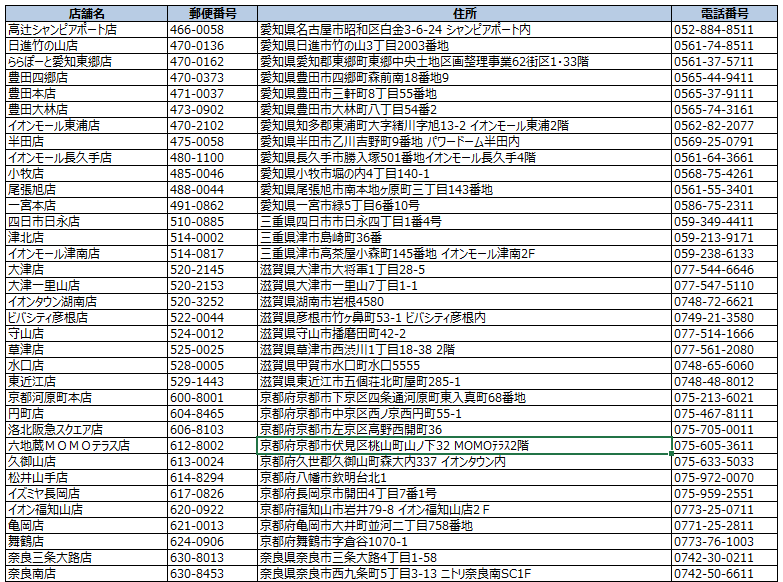783x582 pixels.
Task: Select cell 半田店
Action: [x=86, y=141]
